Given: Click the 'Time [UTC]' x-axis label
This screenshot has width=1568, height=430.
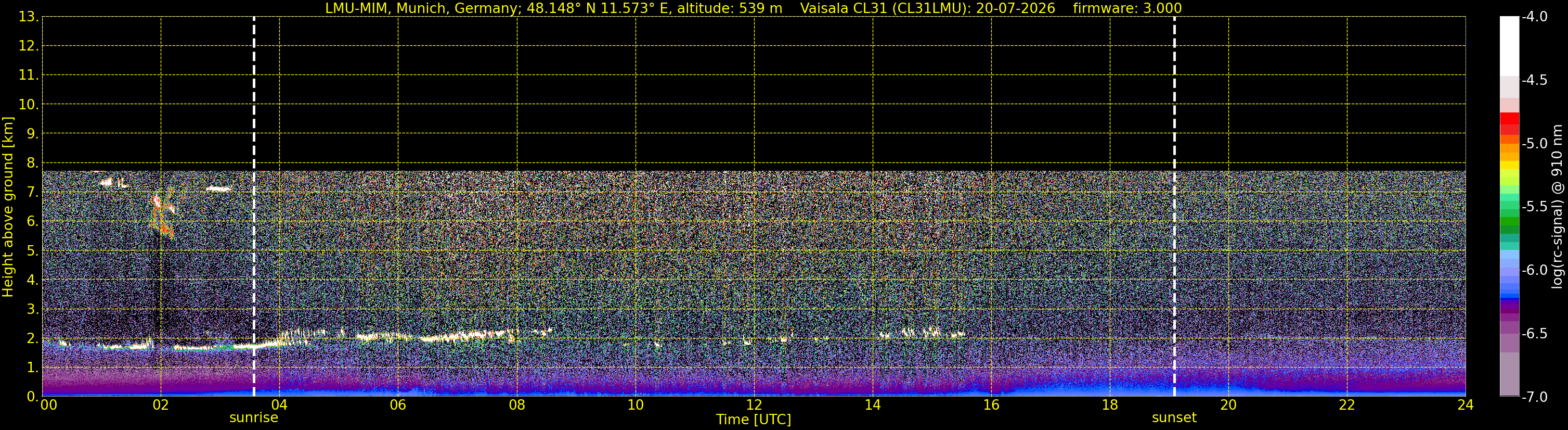Looking at the screenshot, I should click(x=754, y=420).
